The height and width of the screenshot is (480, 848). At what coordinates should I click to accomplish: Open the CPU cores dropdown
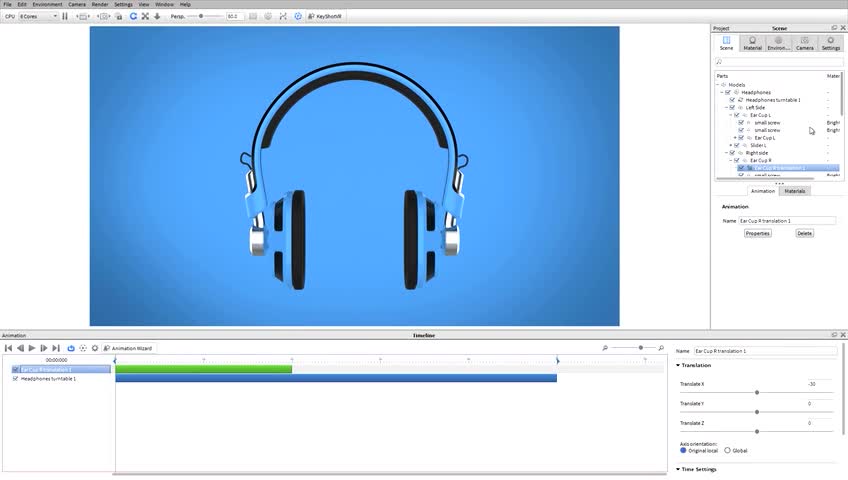[38, 16]
